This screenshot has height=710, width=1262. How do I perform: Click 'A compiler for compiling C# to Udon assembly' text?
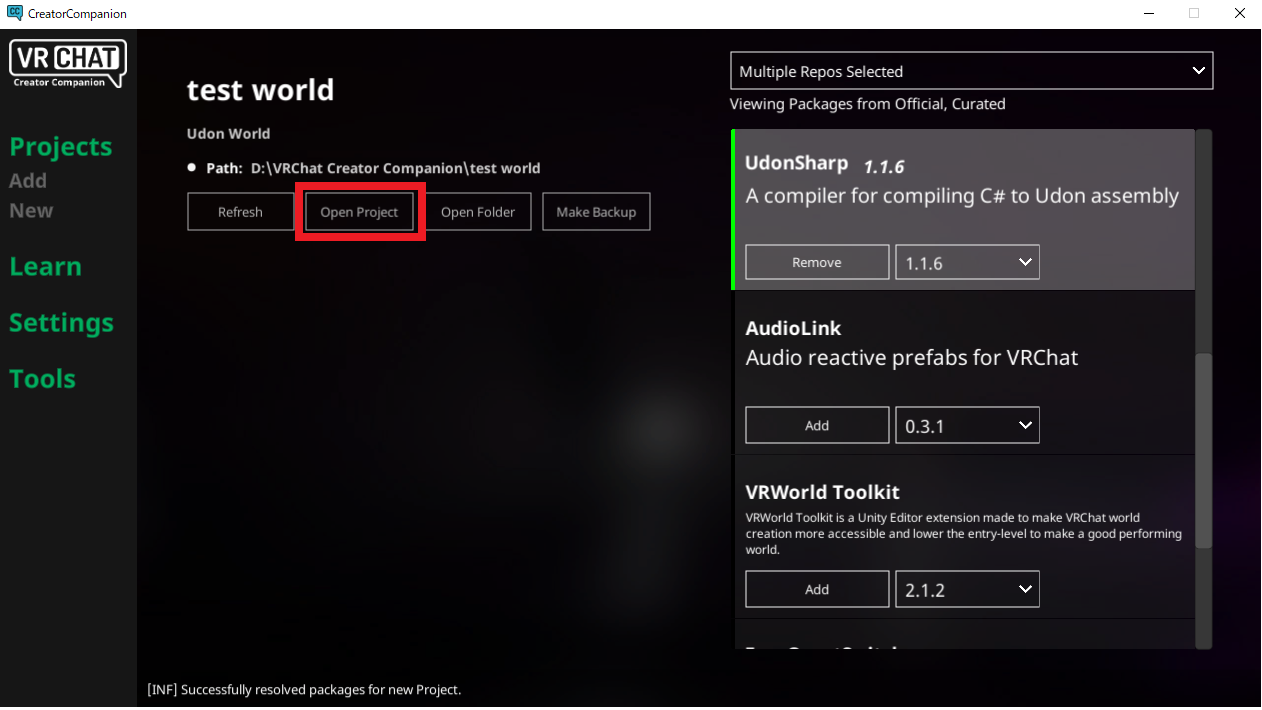click(x=962, y=196)
